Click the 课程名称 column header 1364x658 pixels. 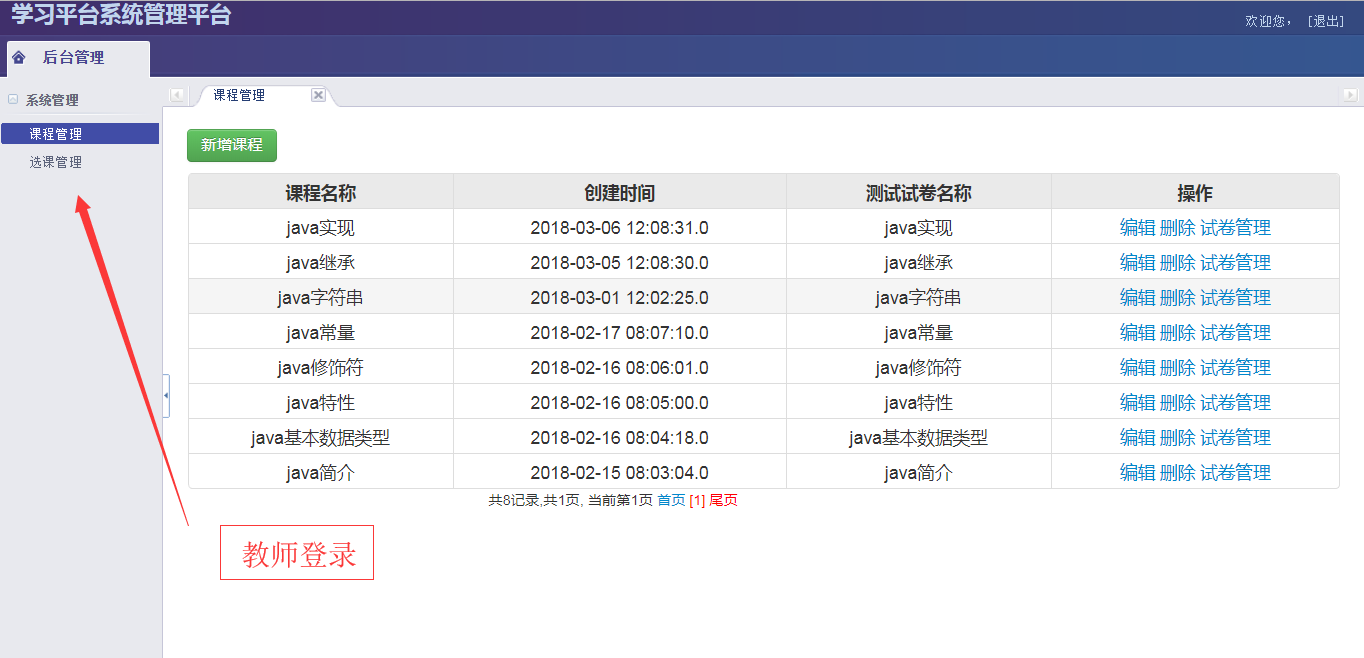pos(321,193)
